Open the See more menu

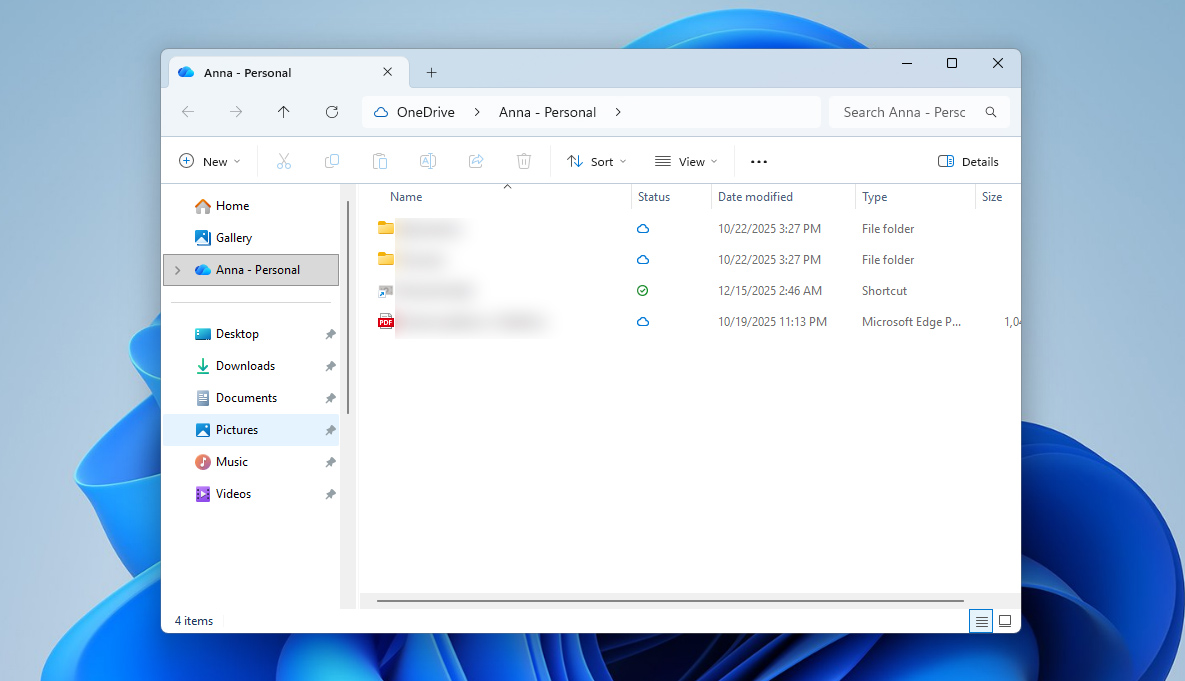coord(757,161)
